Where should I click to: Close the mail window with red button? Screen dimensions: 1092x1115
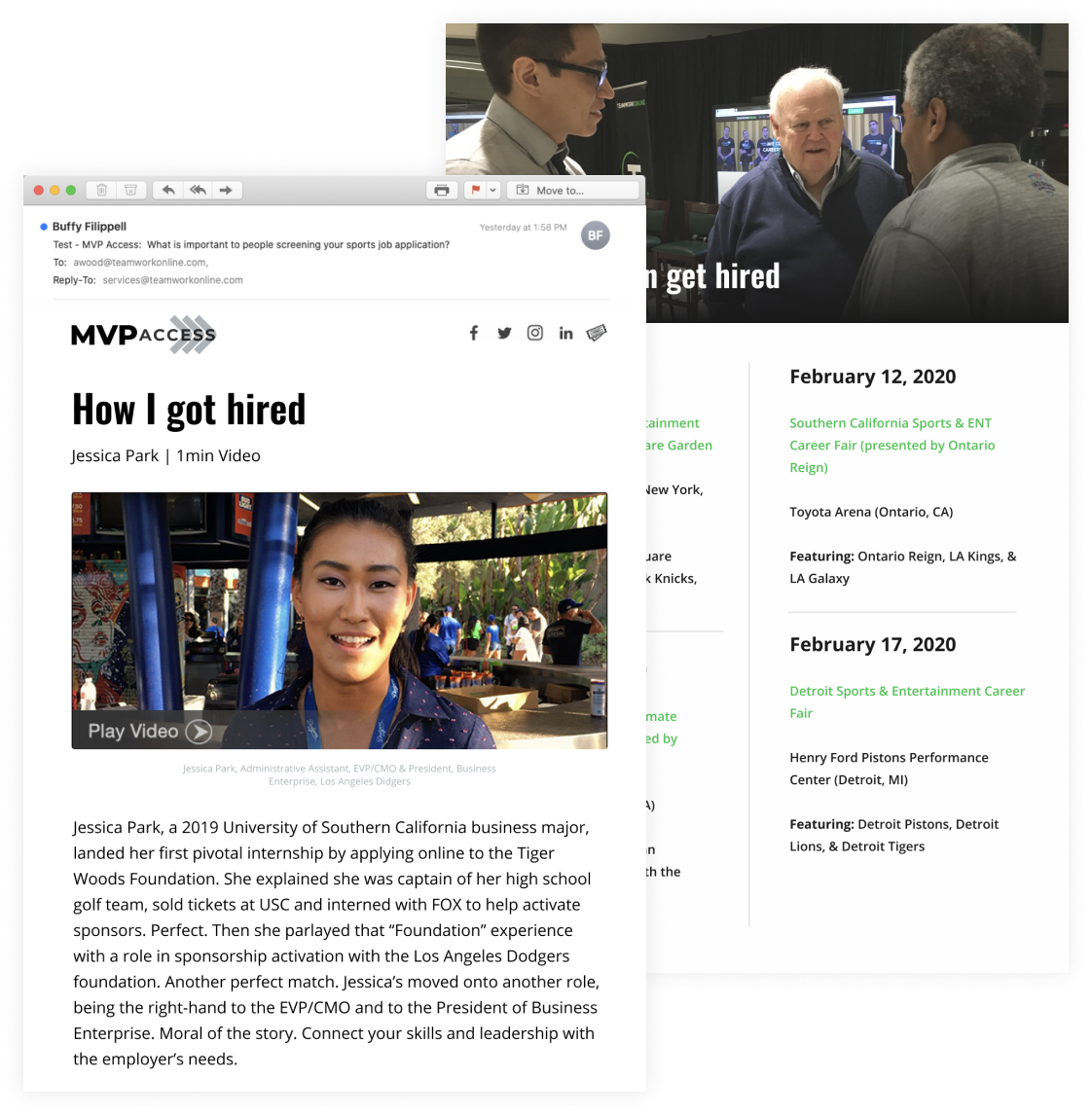coord(38,190)
